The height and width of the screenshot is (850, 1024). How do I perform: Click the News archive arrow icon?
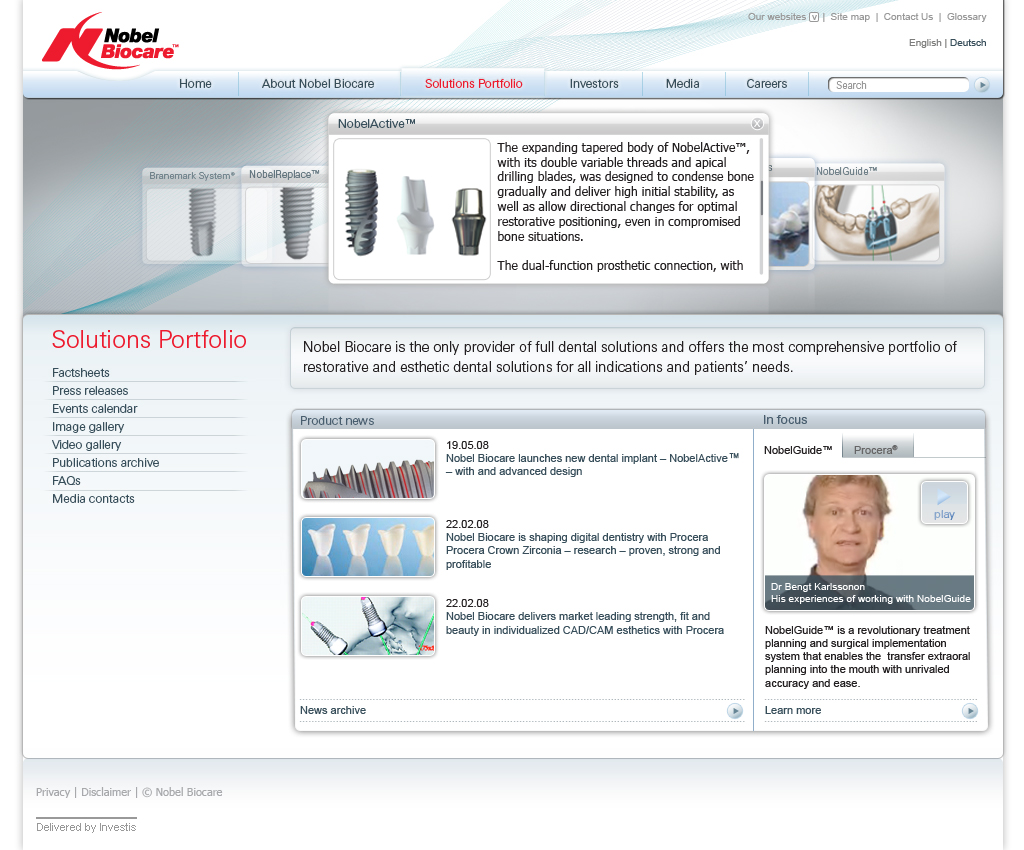(735, 711)
